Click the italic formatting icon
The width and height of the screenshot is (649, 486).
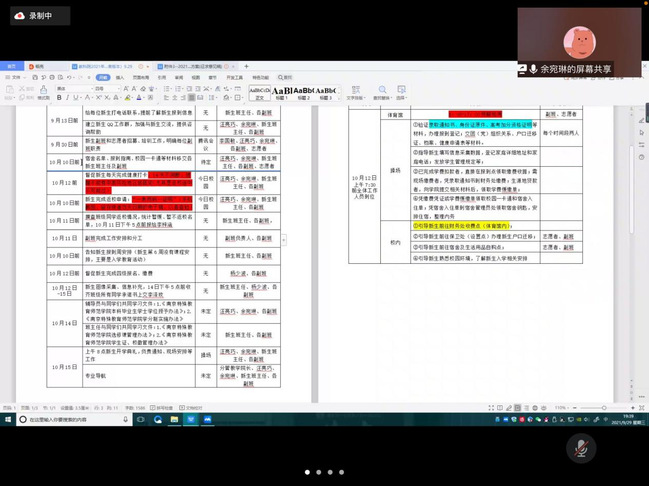pos(69,98)
